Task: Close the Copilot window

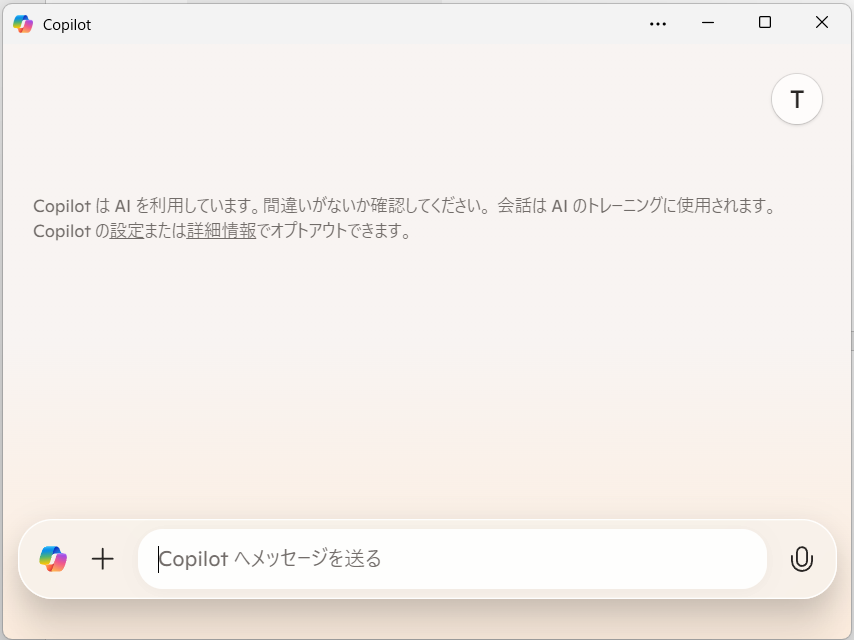Action: coord(822,22)
